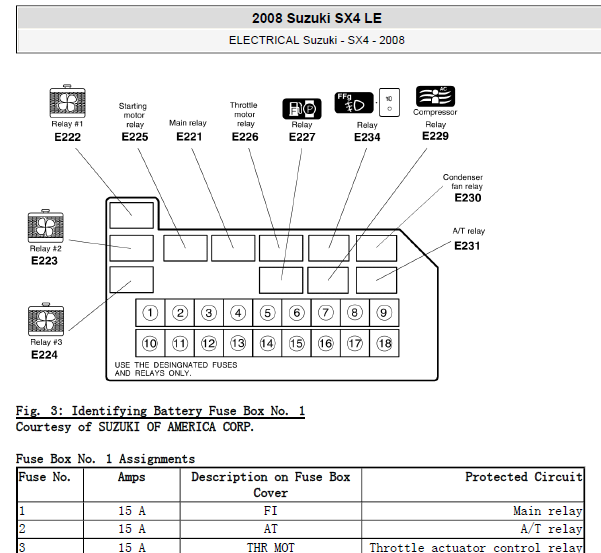Image resolution: width=601 pixels, height=553 pixels.
Task: Click fuse number 15 in the diagram
Action: 297,343
